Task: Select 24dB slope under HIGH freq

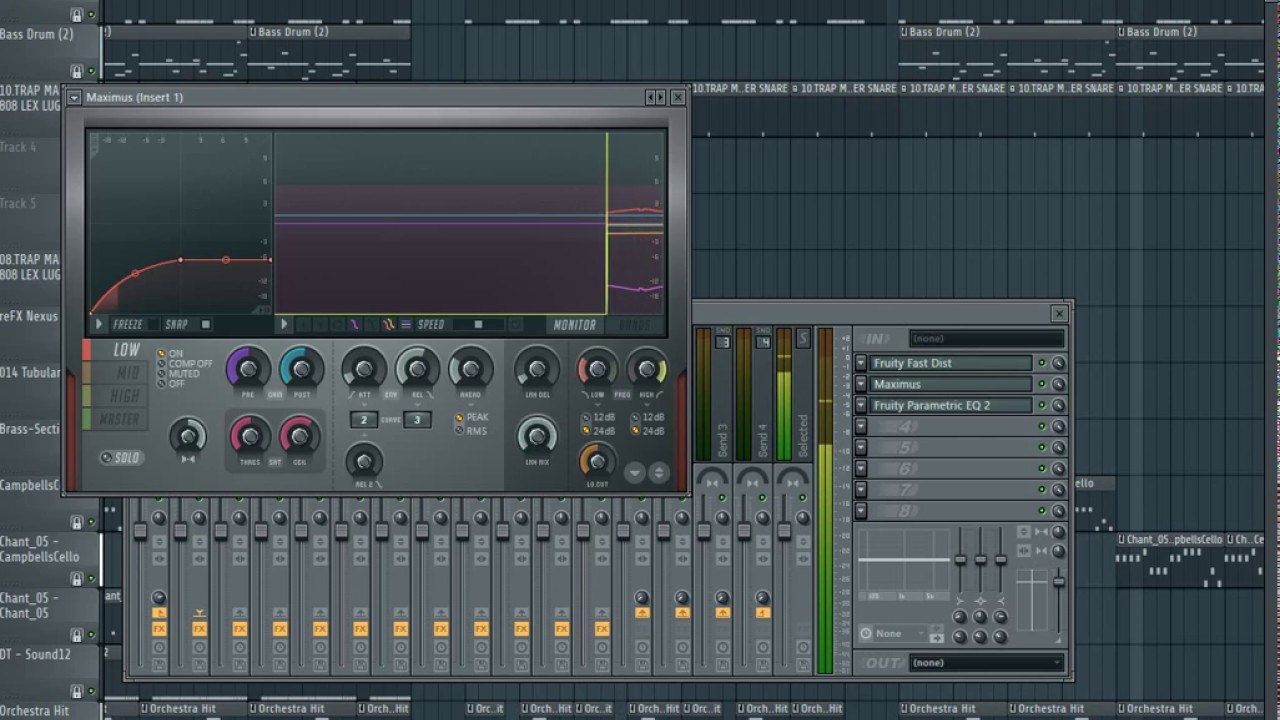Action: [647, 431]
